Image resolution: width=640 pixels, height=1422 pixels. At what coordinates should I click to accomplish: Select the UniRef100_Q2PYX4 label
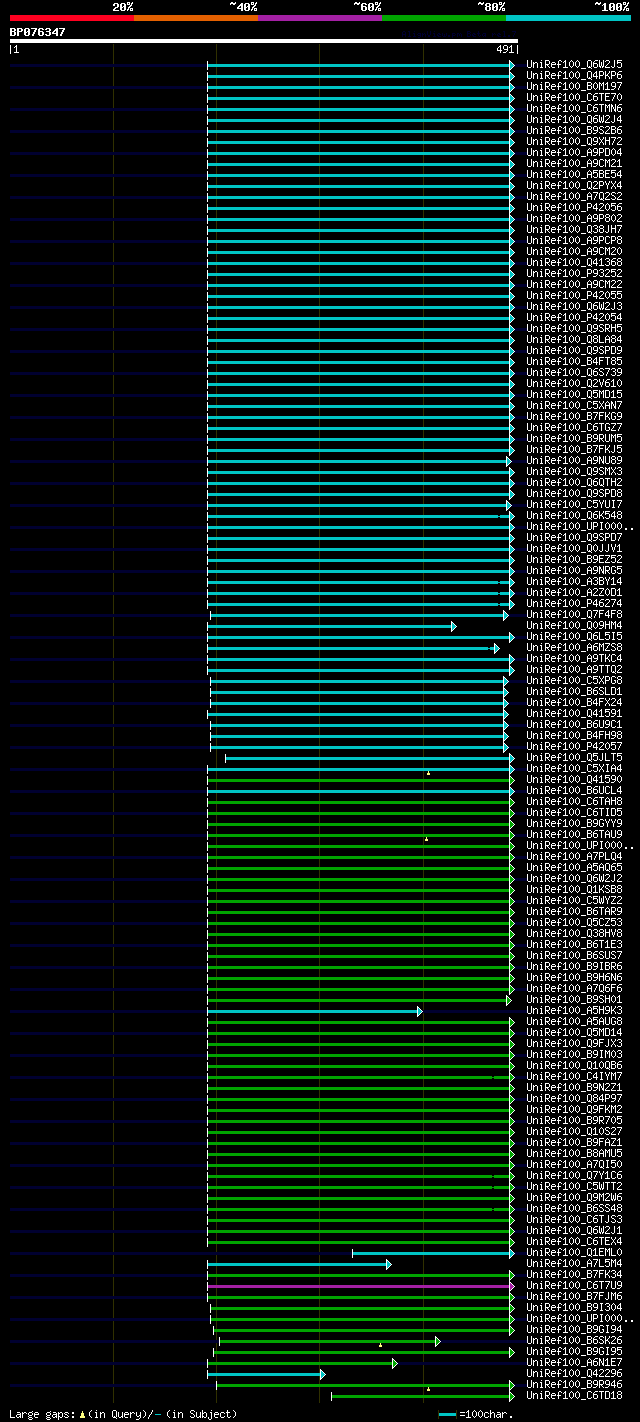coord(574,185)
